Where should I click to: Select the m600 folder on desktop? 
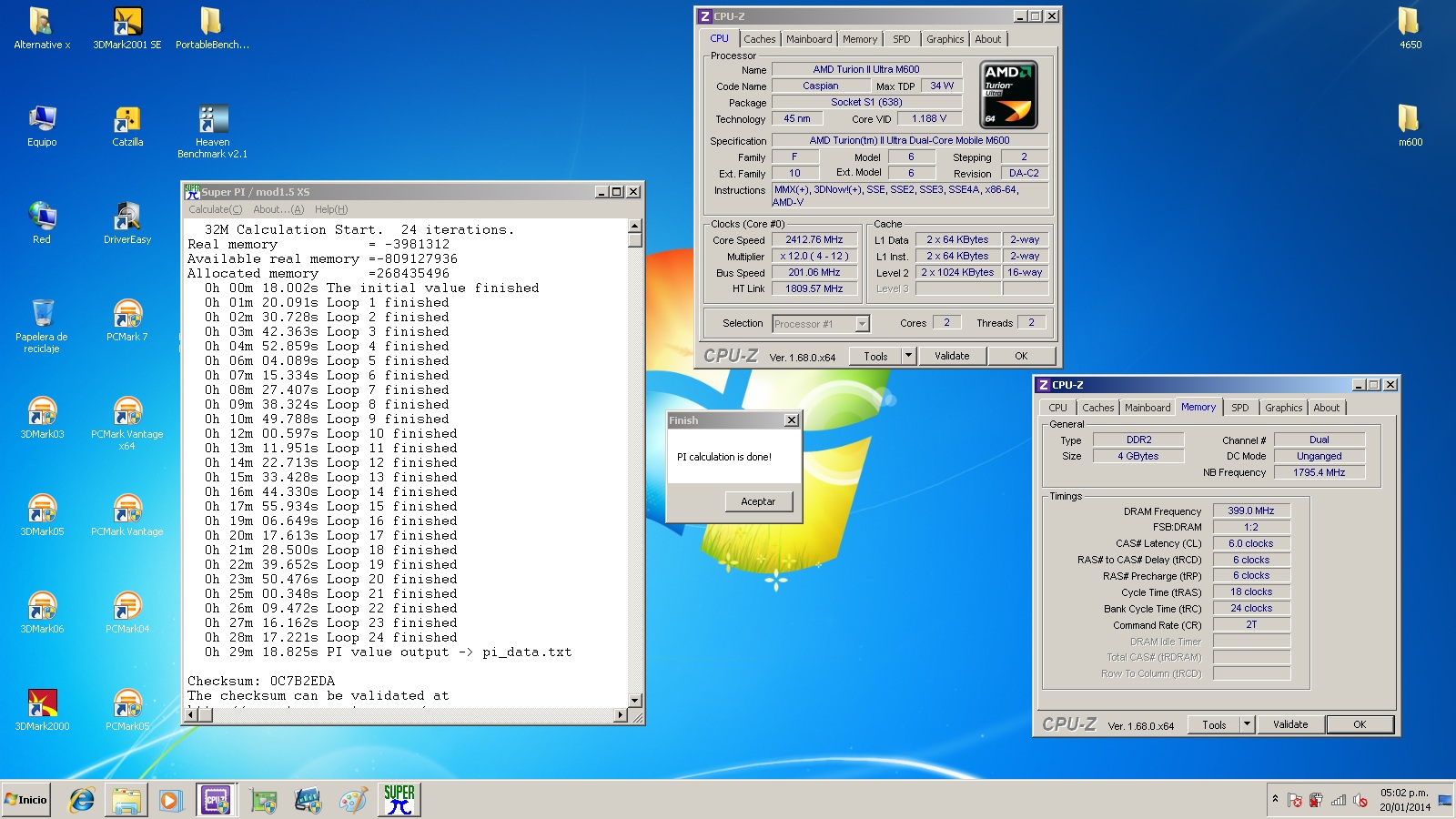click(1410, 126)
